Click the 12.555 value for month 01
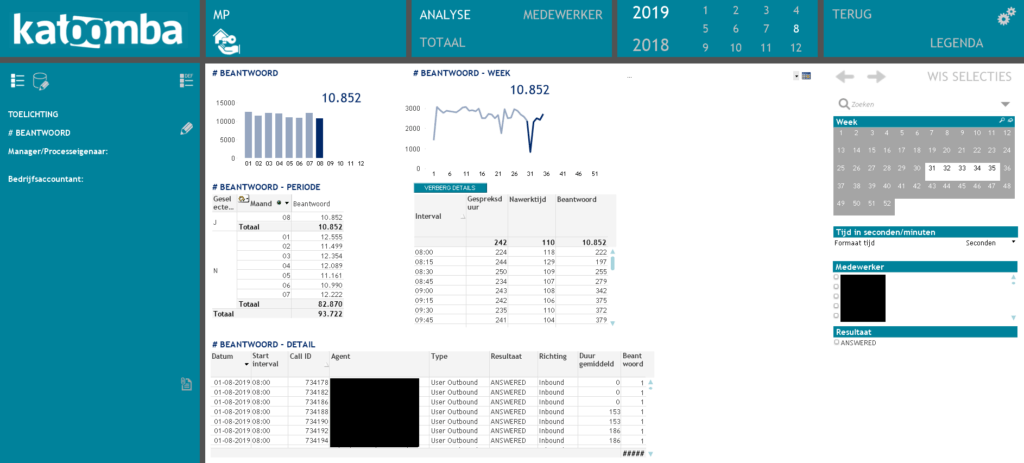Image resolution: width=1024 pixels, height=463 pixels. (x=331, y=236)
